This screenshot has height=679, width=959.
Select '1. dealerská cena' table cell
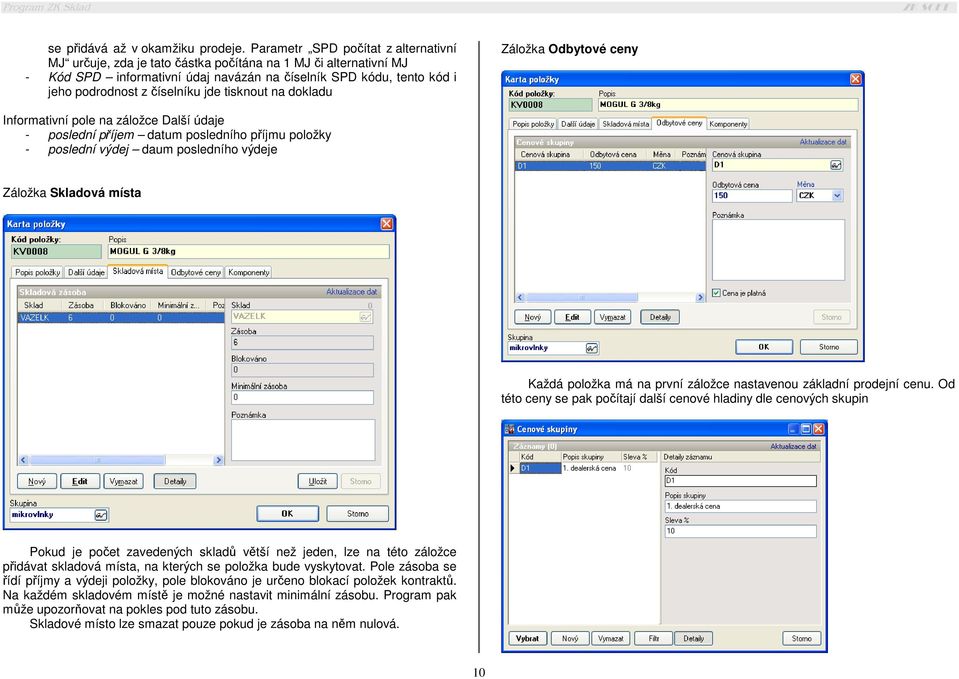point(590,469)
